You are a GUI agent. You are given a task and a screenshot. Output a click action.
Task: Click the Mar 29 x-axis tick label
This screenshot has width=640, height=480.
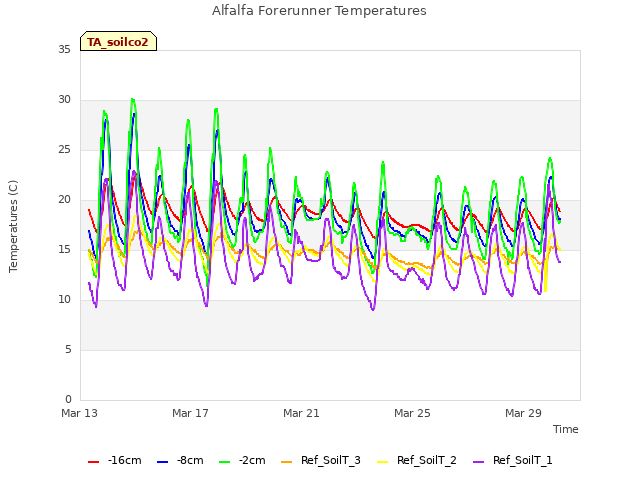pyautogui.click(x=523, y=413)
